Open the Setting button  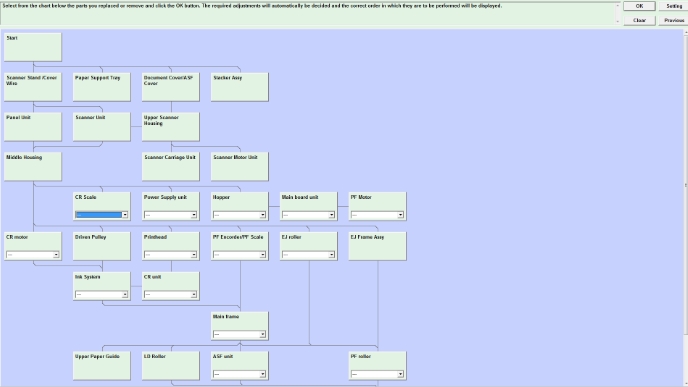click(674, 6)
